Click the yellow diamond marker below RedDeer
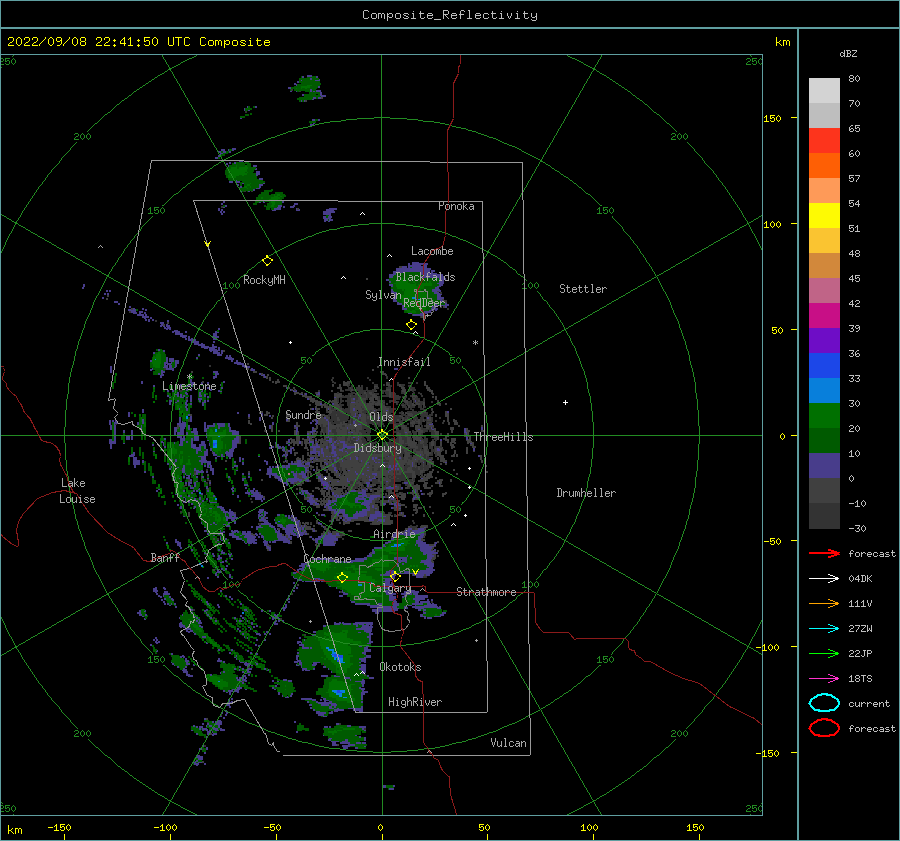The height and width of the screenshot is (841, 900). tap(411, 325)
